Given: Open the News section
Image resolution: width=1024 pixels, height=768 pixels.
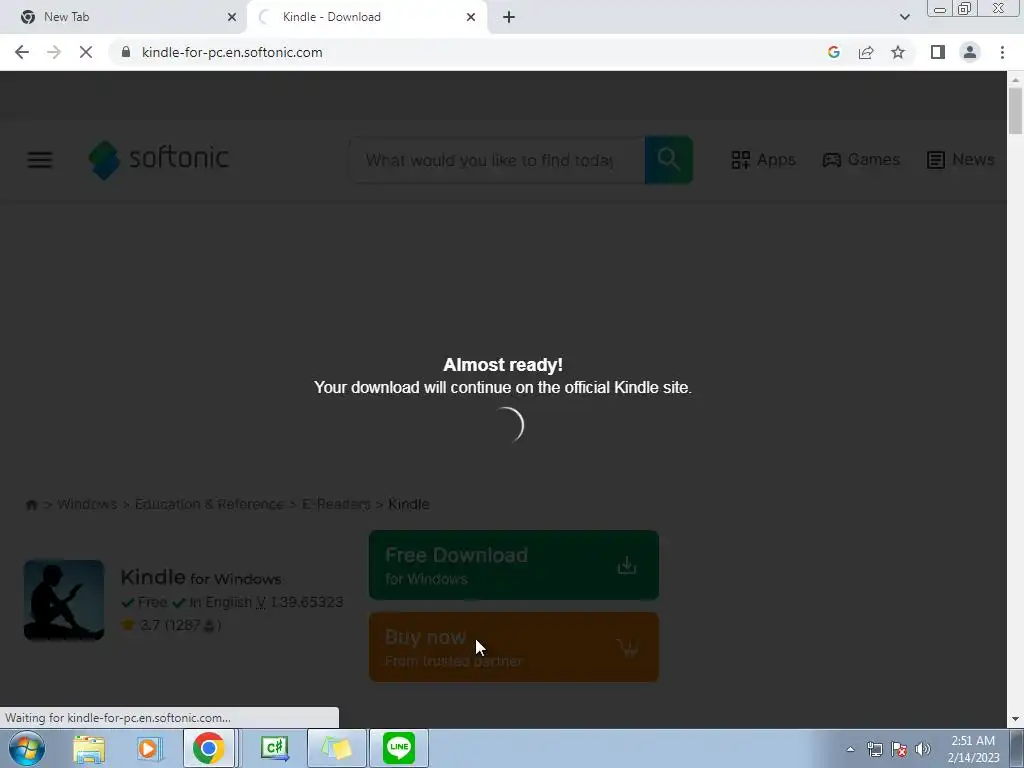Looking at the screenshot, I should [x=960, y=159].
